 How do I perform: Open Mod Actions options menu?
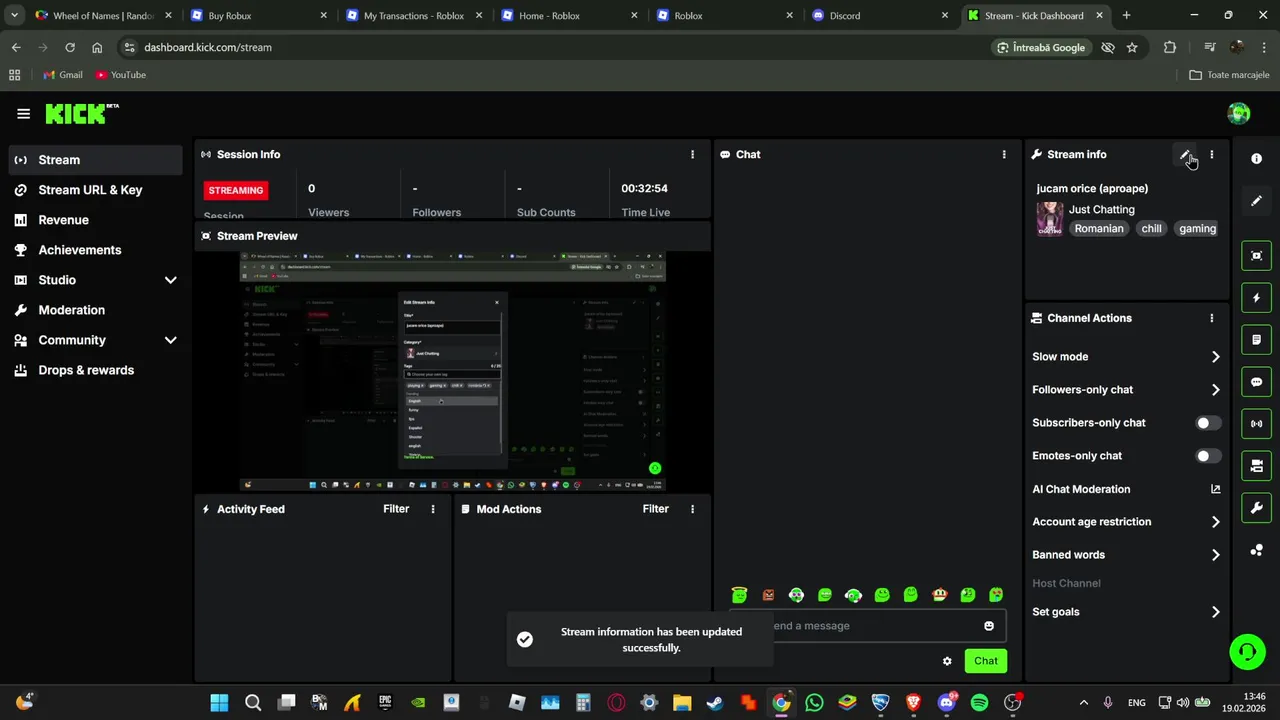click(692, 509)
